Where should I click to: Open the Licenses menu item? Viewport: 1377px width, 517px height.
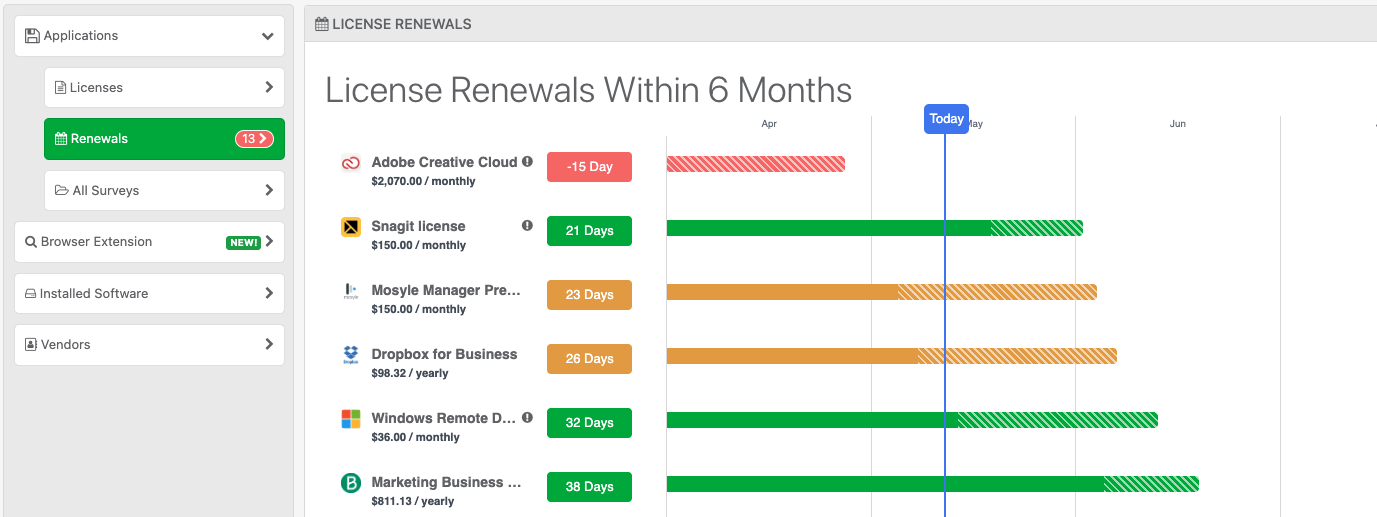[x=164, y=87]
